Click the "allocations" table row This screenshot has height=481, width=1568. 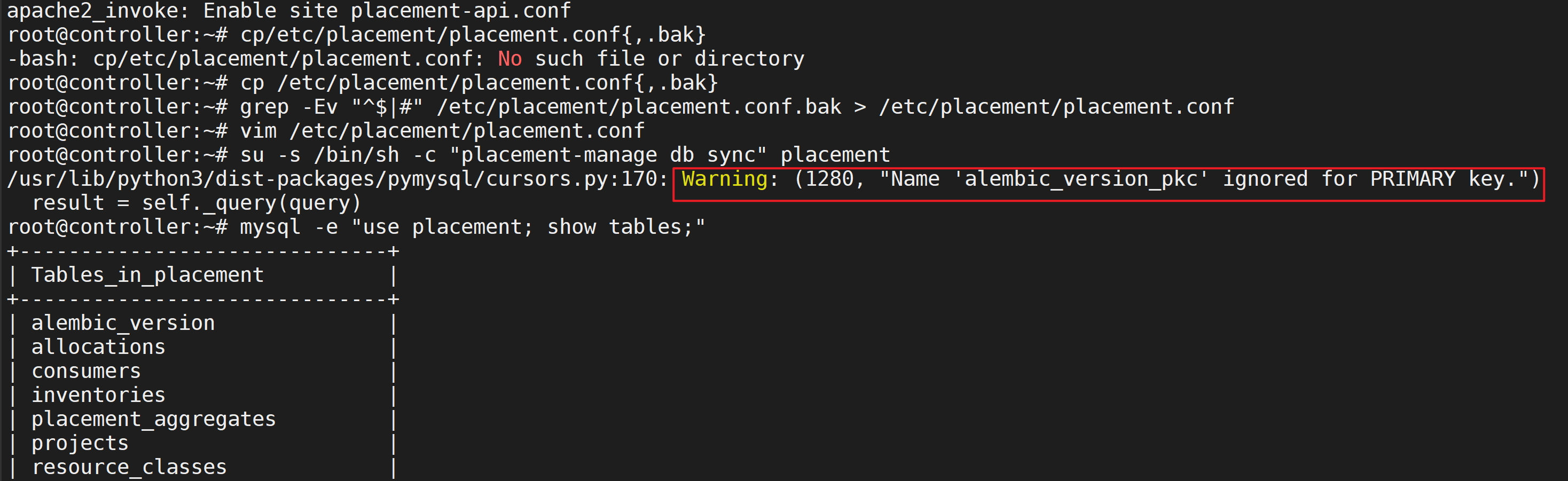pyautogui.click(x=98, y=346)
